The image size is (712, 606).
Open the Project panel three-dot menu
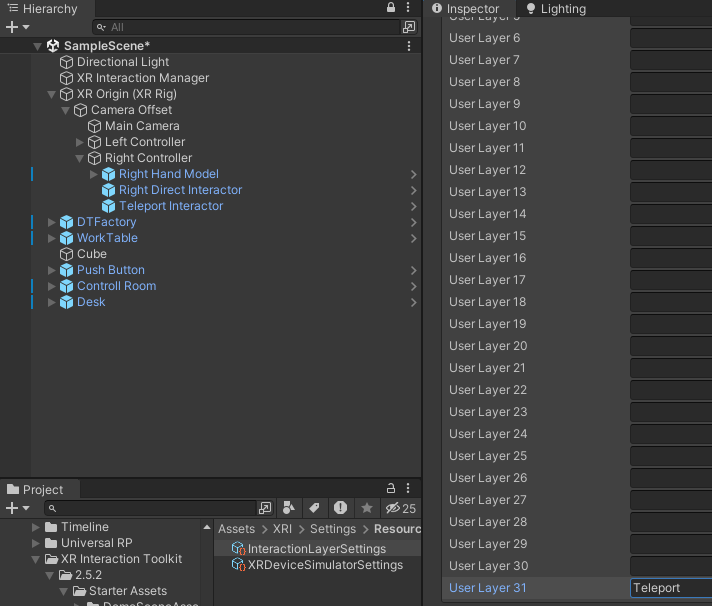point(408,488)
